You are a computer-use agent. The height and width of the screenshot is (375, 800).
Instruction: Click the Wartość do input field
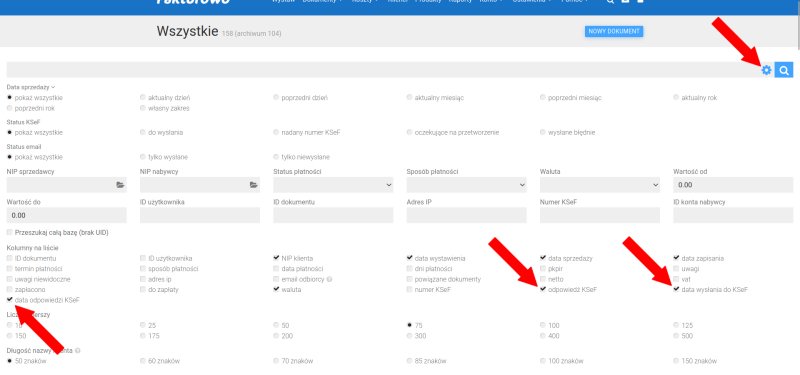point(66,215)
